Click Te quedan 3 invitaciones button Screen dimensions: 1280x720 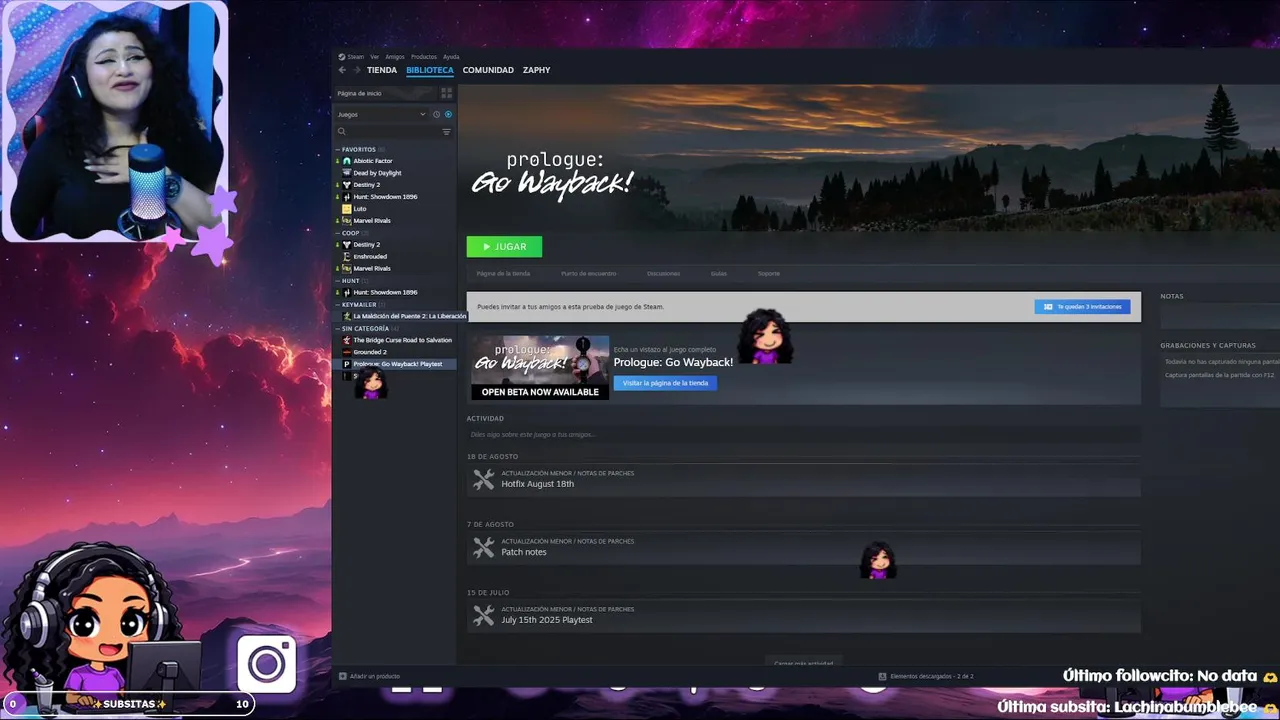point(1082,307)
